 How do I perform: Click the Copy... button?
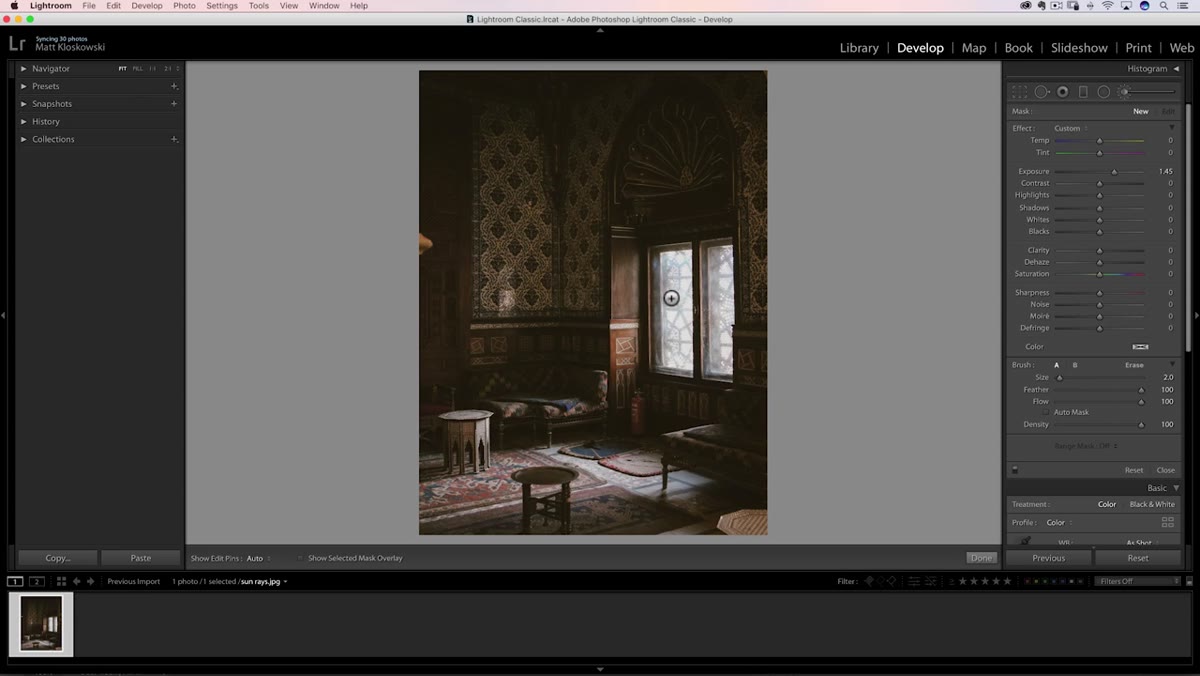click(58, 558)
